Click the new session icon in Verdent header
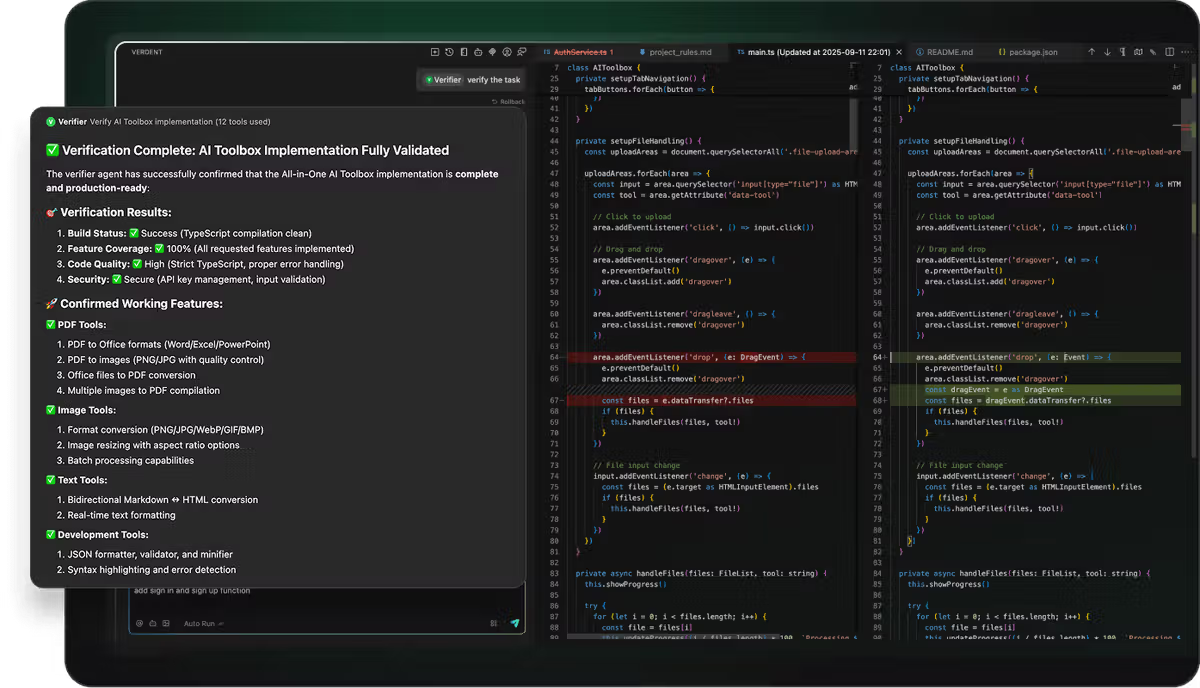This screenshot has height=688, width=1200. pyautogui.click(x=435, y=52)
